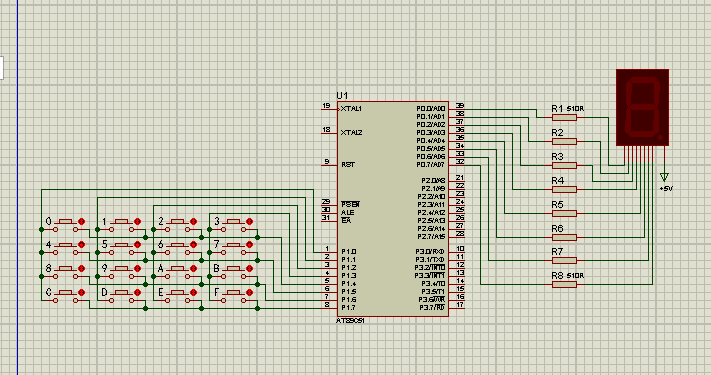The image size is (711, 375).
Task: Click the P1.0 pin label
Action: [x=349, y=252]
